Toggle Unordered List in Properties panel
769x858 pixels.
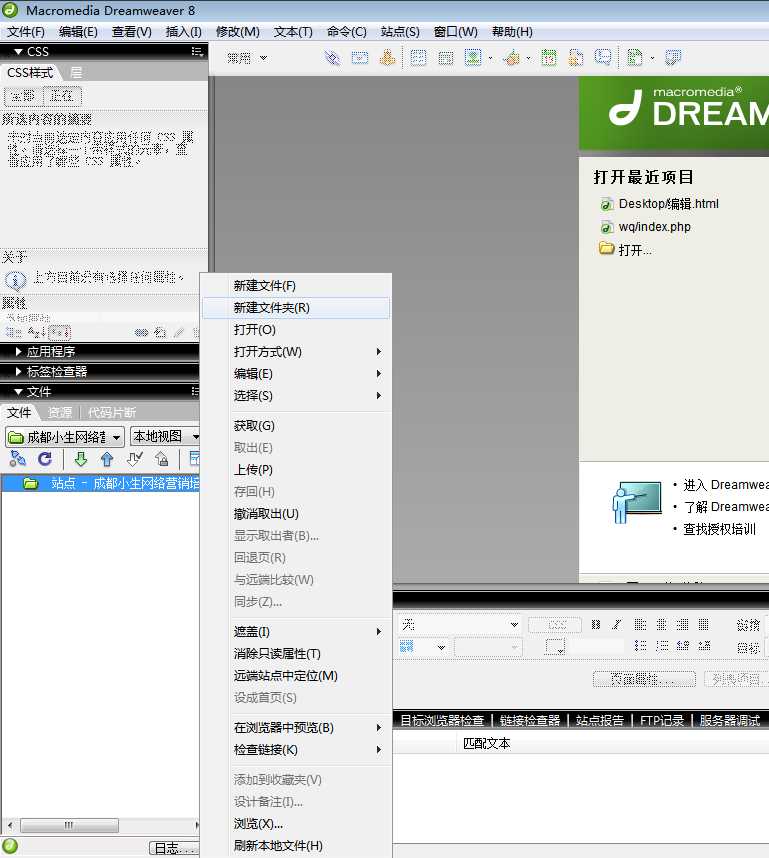[x=640, y=646]
